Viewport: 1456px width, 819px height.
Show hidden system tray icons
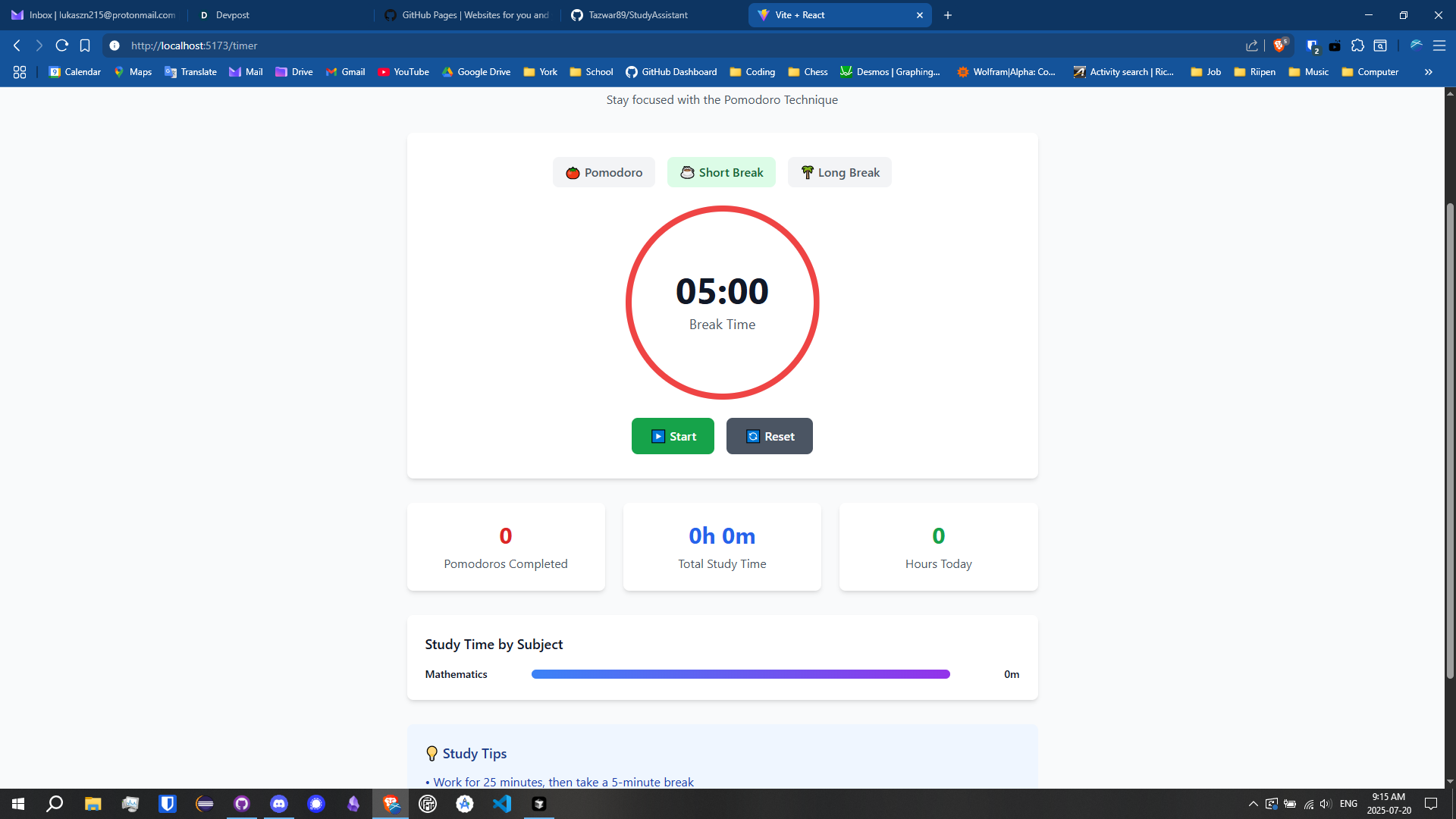pyautogui.click(x=1253, y=804)
